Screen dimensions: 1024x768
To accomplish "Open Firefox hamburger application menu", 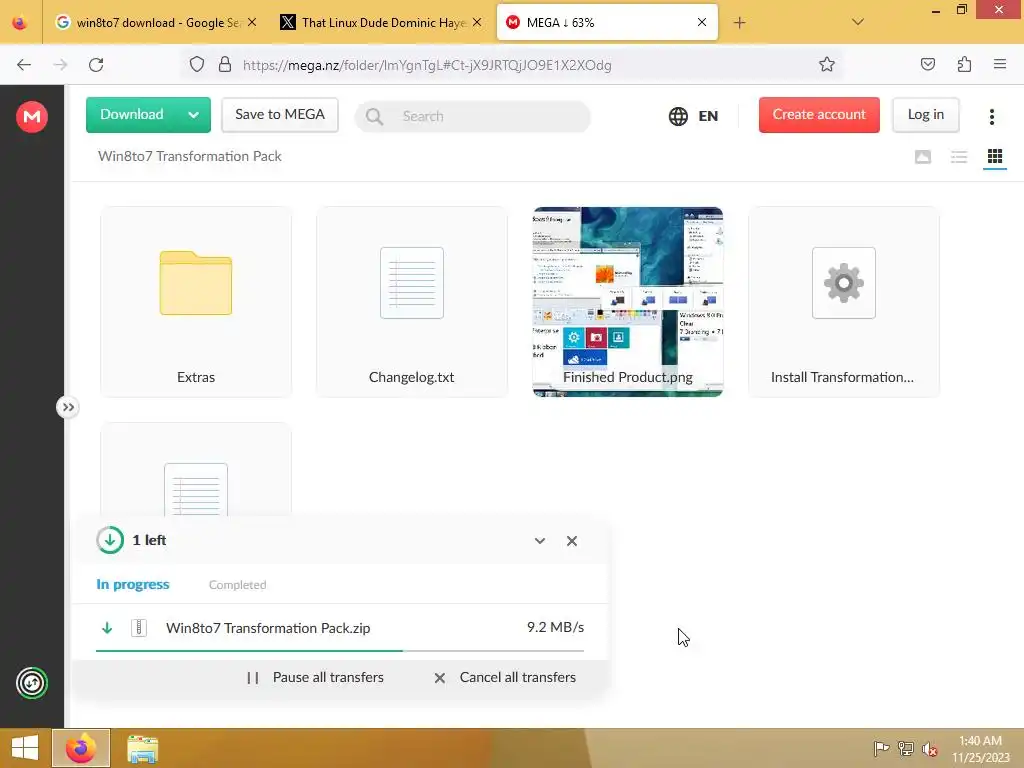I will [1000, 64].
